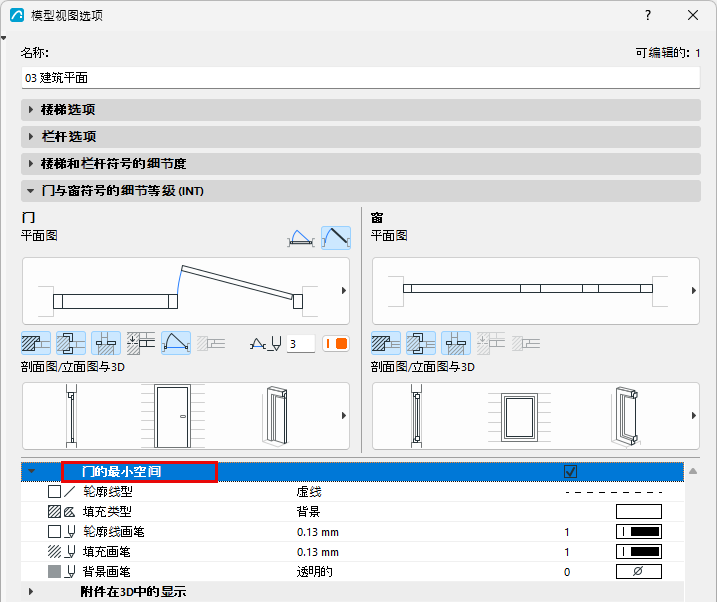The image size is (717, 602).
Task: Toggle the 轮廓线型 override checkbox
Action: pyautogui.click(x=54, y=492)
